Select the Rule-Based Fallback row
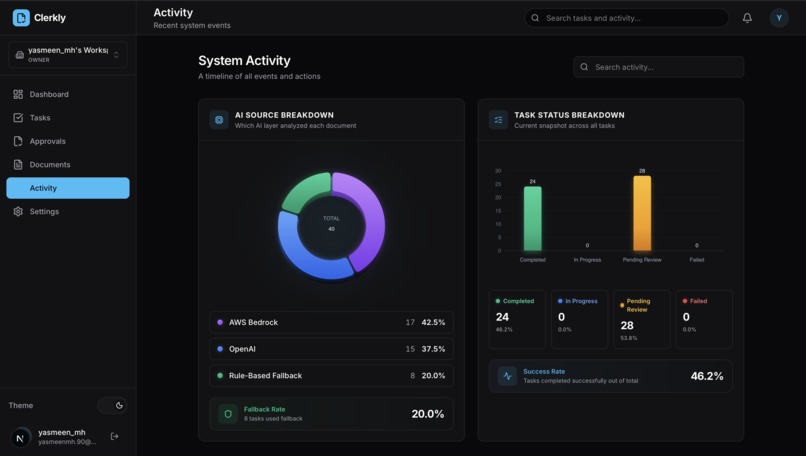The height and width of the screenshot is (456, 806). (x=331, y=376)
